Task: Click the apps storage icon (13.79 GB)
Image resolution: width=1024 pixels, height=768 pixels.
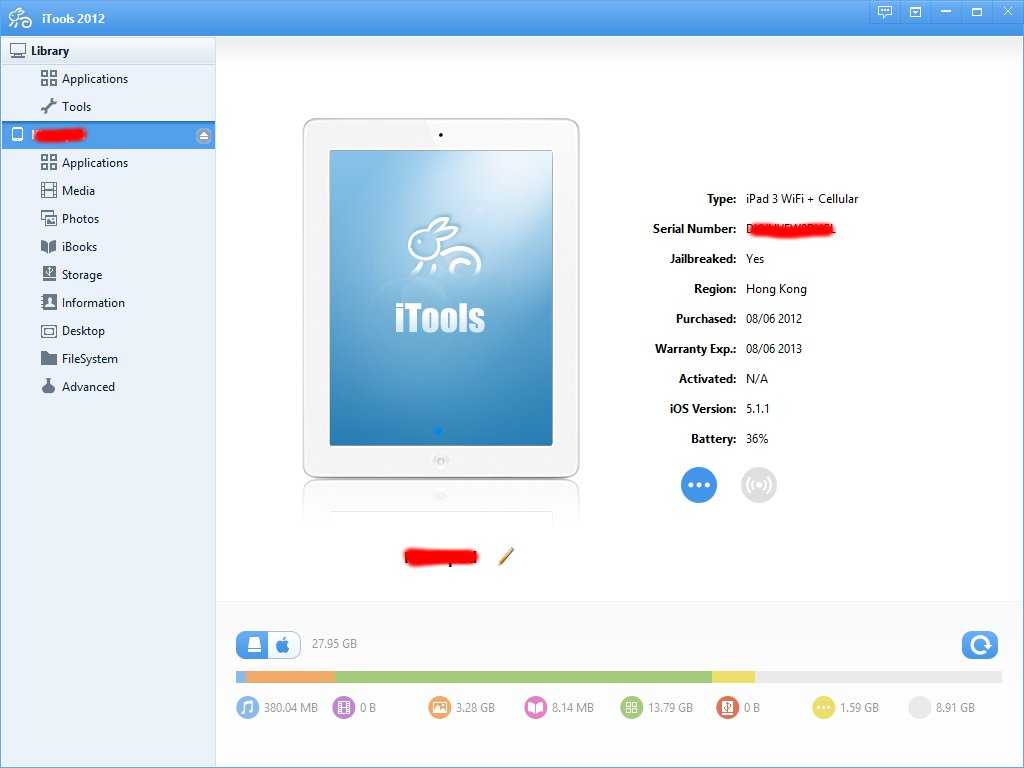Action: [632, 707]
